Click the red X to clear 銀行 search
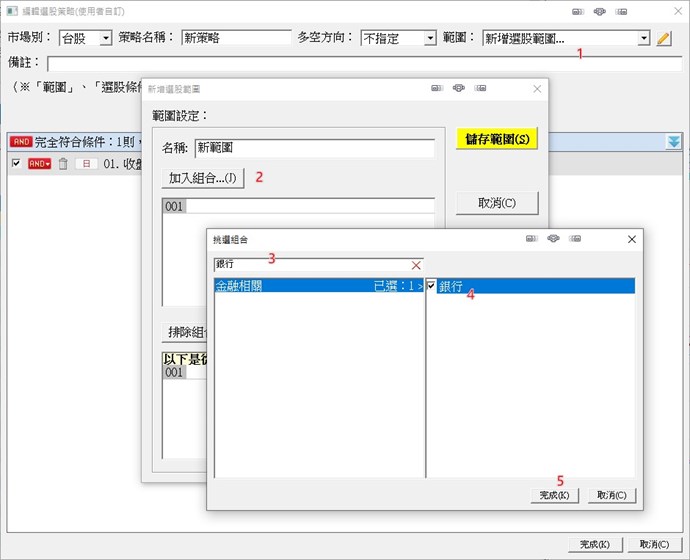 (416, 265)
